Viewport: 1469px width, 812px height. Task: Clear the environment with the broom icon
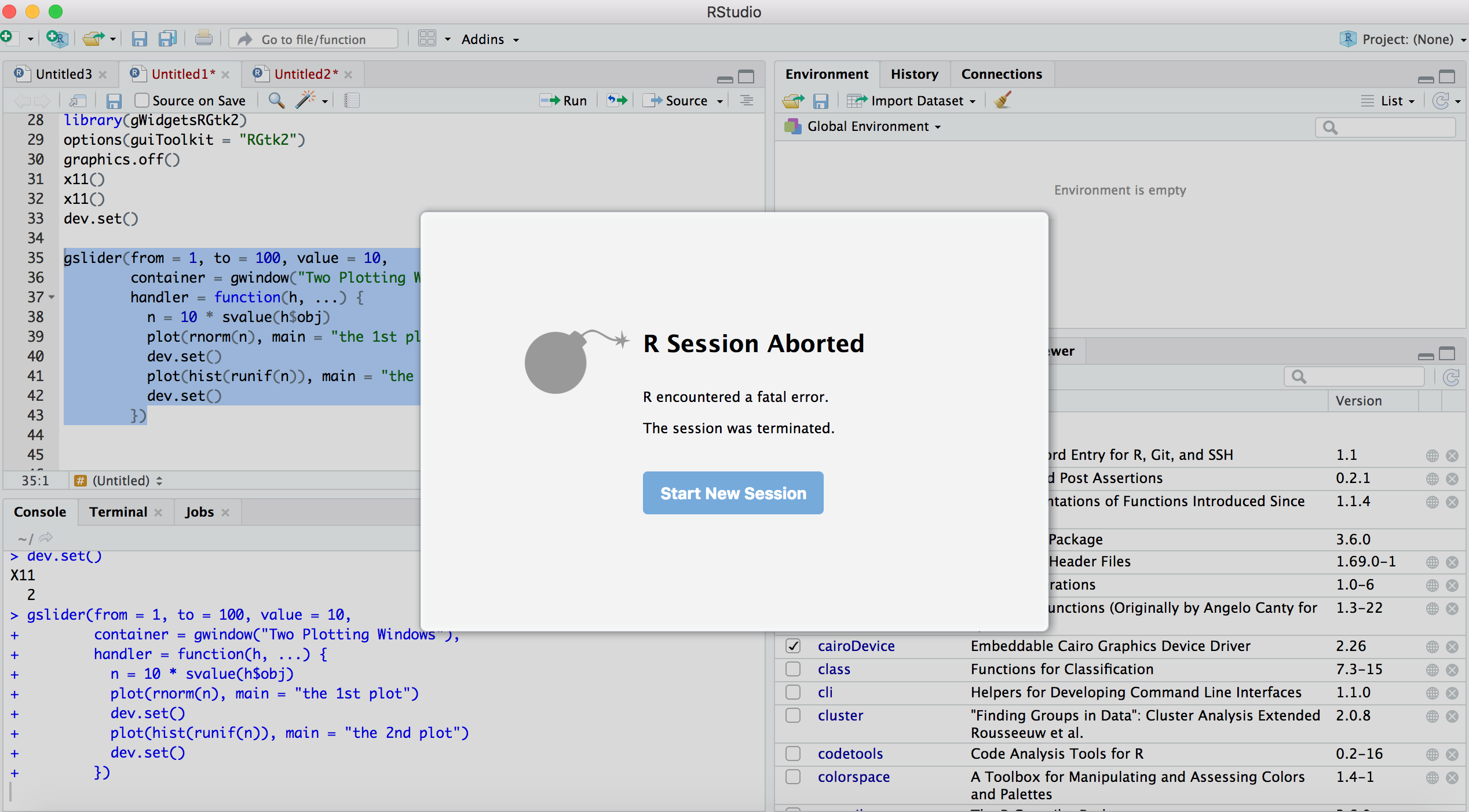point(1002,100)
